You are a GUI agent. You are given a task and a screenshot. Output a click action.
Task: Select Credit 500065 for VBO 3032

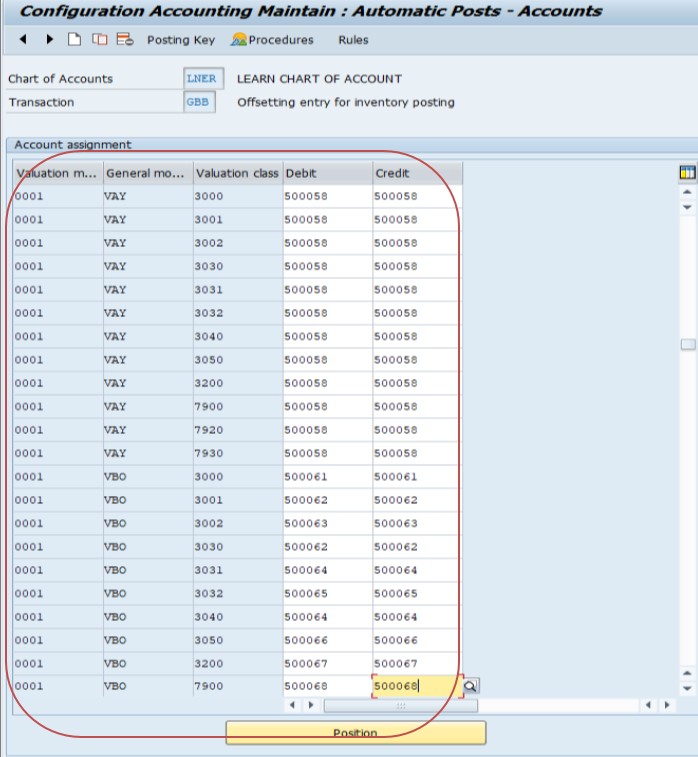(x=416, y=593)
